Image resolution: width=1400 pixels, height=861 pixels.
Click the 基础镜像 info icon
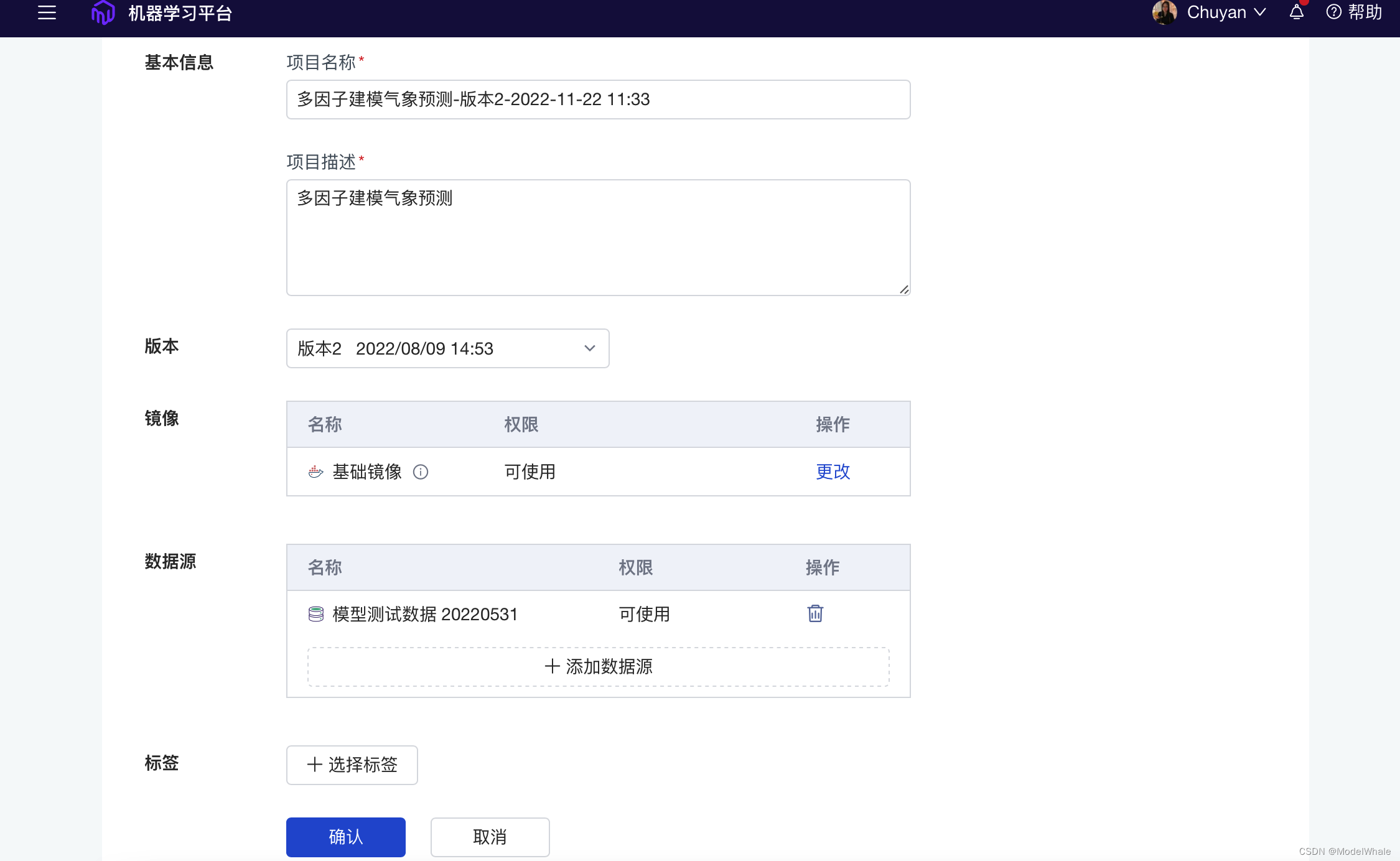tap(421, 472)
